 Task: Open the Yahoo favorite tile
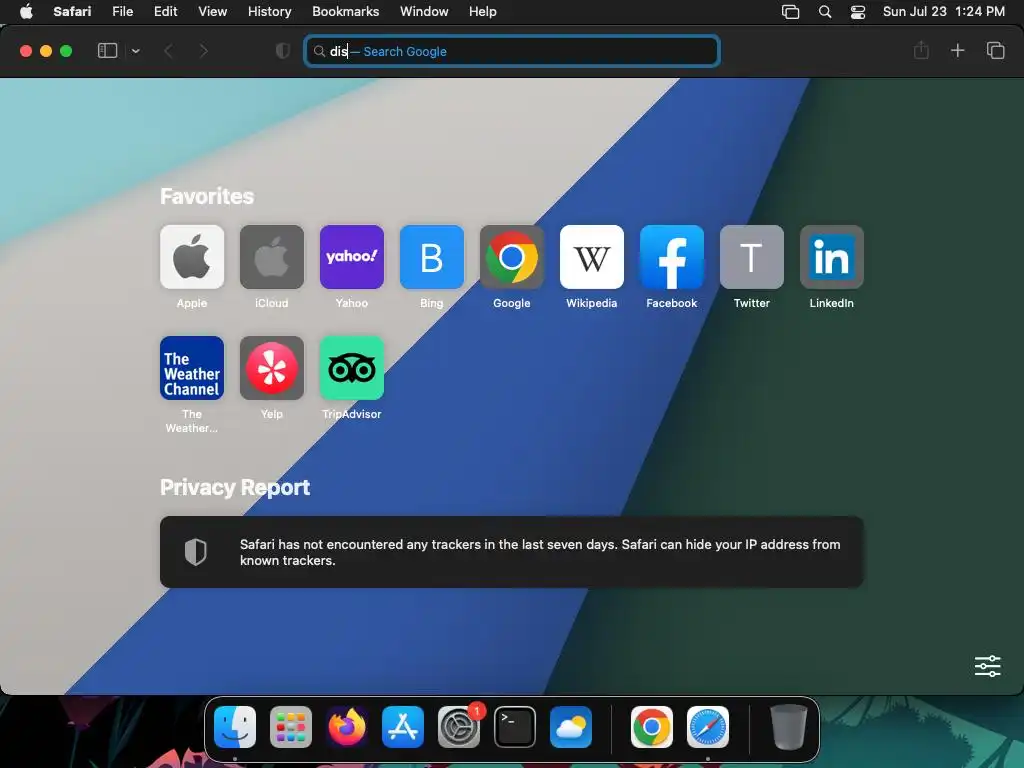point(352,257)
